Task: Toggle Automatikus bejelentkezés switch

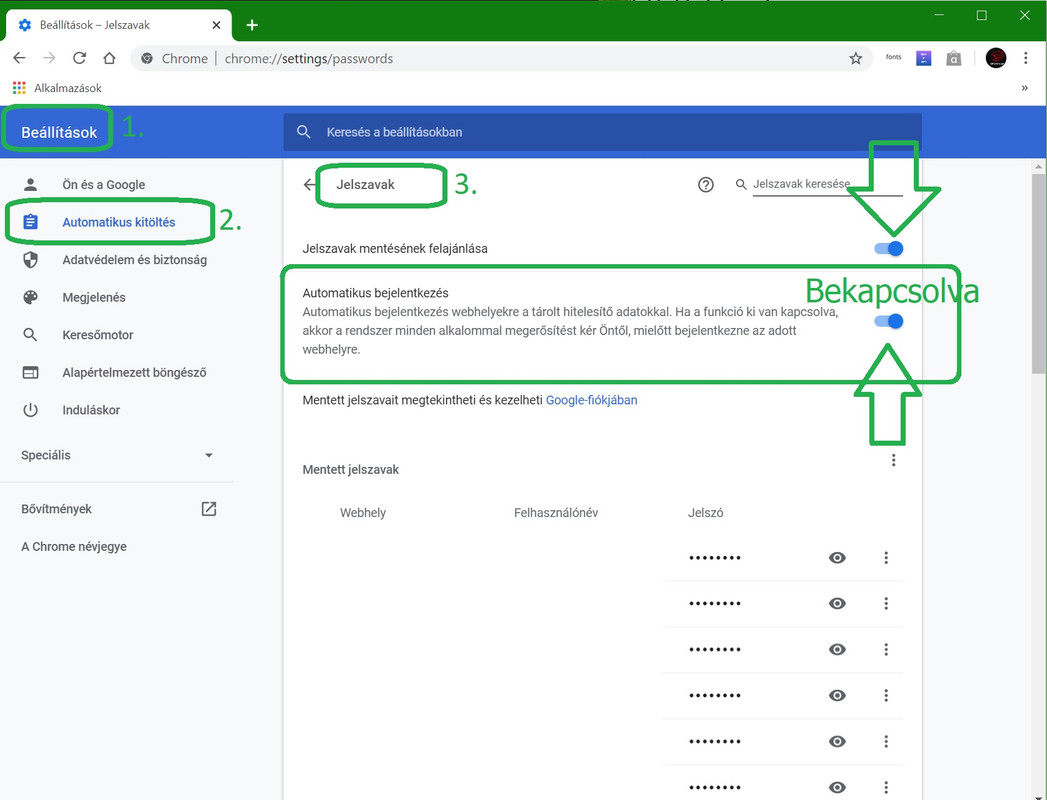Action: (x=889, y=321)
